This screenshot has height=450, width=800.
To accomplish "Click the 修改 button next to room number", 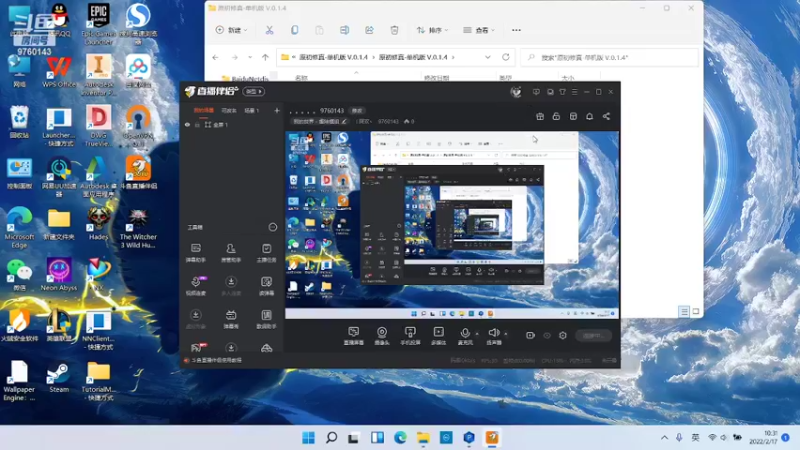I will [x=357, y=111].
